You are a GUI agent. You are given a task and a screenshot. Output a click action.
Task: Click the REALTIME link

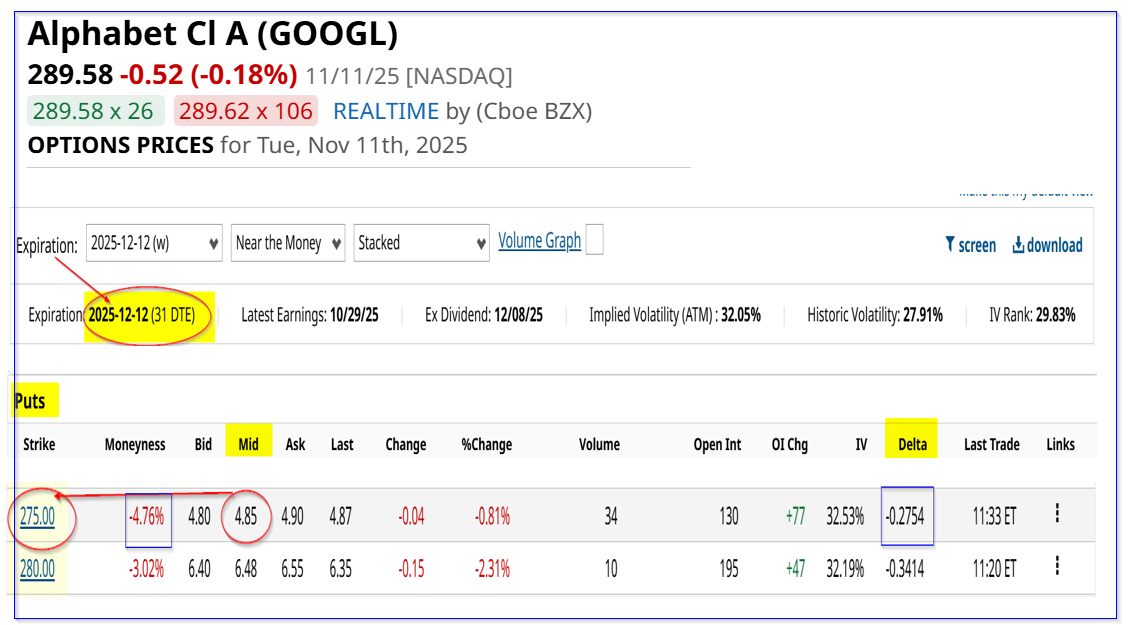(x=386, y=111)
